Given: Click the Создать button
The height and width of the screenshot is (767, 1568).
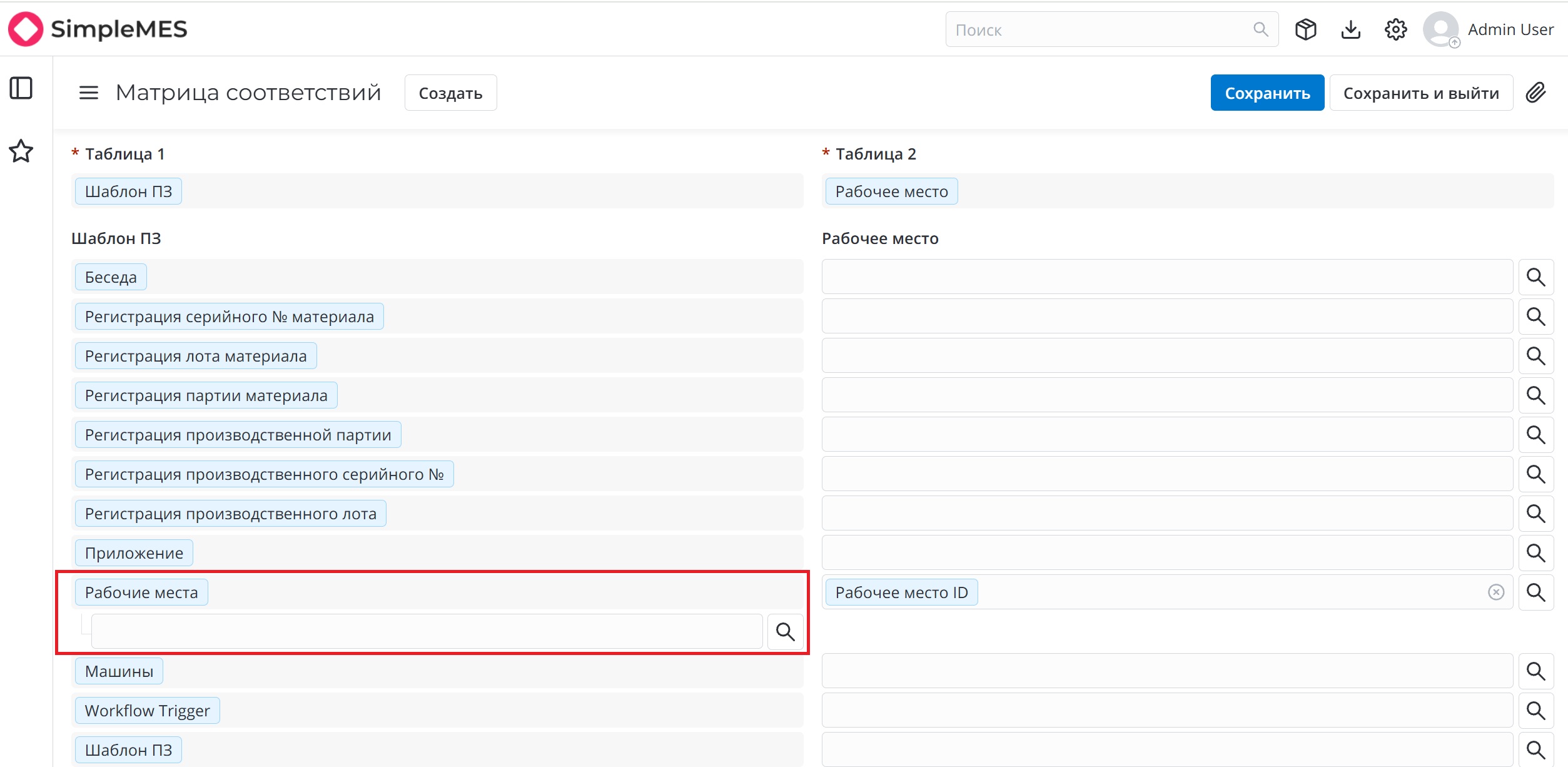Looking at the screenshot, I should [450, 93].
